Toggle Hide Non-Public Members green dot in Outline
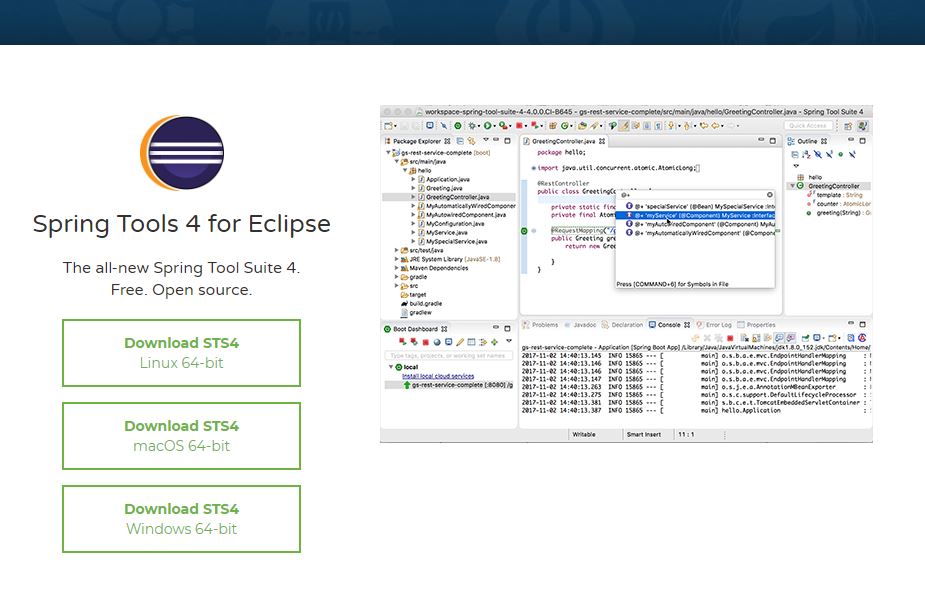 coord(841,155)
